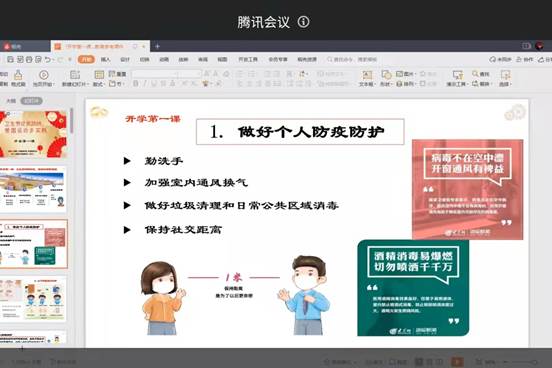Click the user avatar icon
The width and height of the screenshot is (552, 368).
point(539,46)
